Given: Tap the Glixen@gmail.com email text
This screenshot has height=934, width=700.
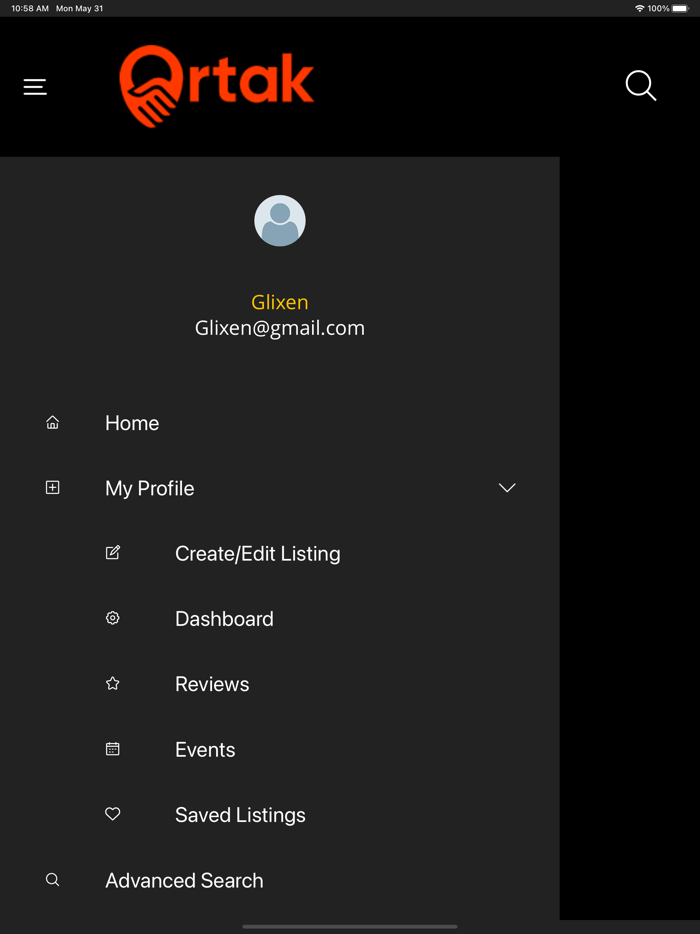Looking at the screenshot, I should 280,328.
